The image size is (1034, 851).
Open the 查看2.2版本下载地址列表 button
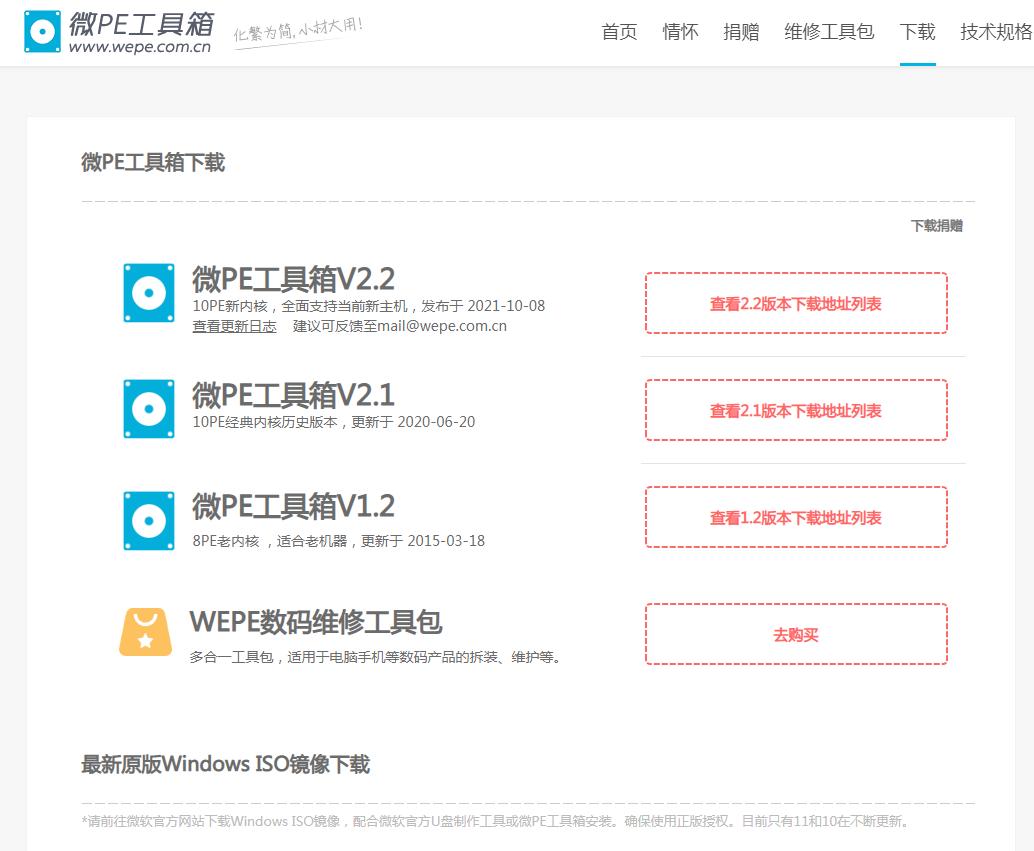coord(796,304)
